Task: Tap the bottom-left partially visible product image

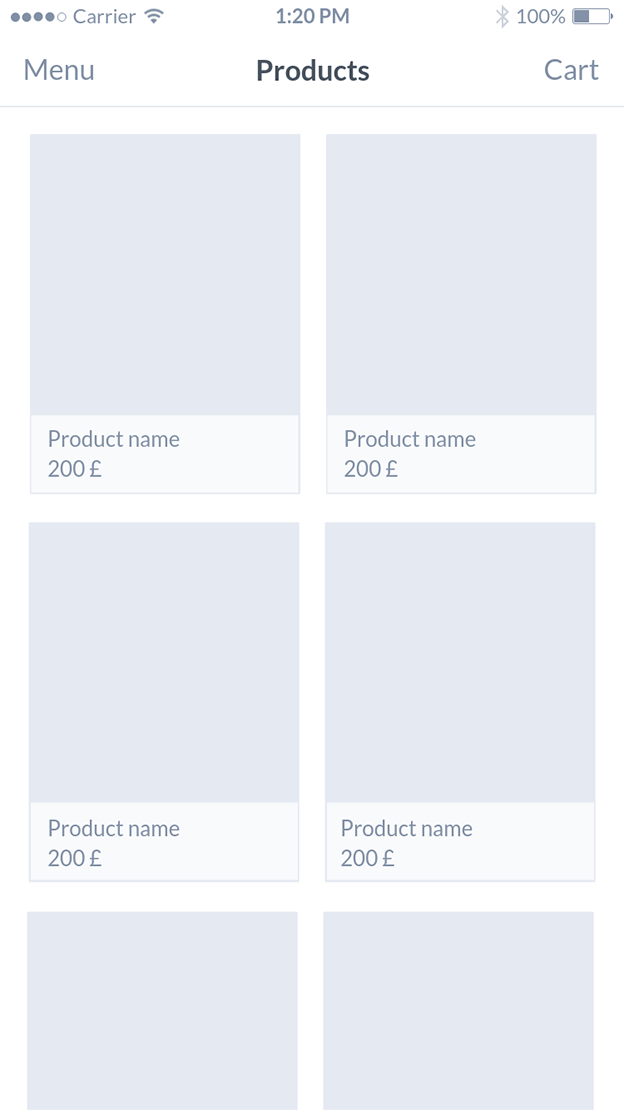Action: pyautogui.click(x=162, y=1010)
